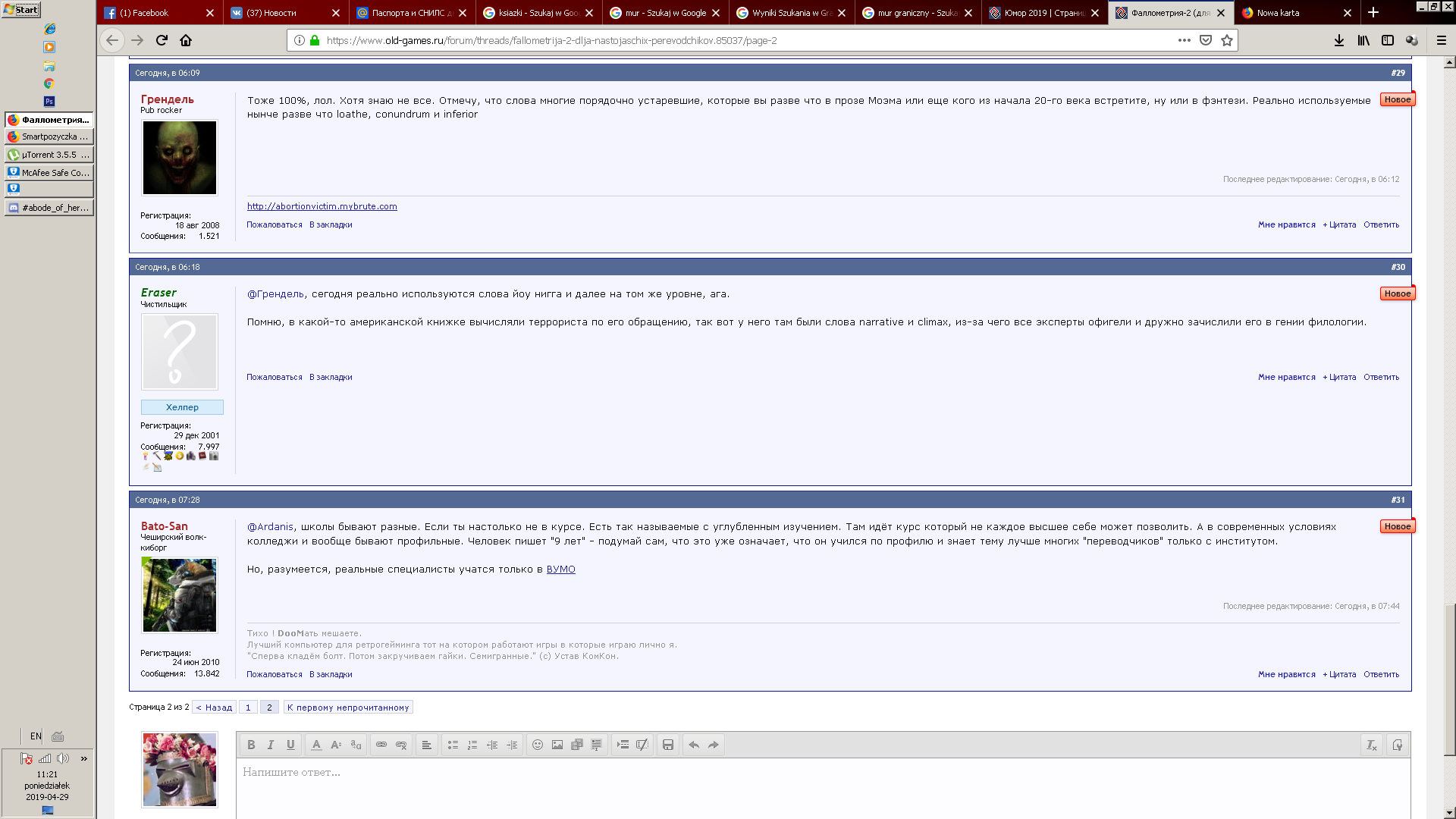Image resolution: width=1456 pixels, height=819 pixels.
Task: Click the undo arrow in editor
Action: [x=694, y=745]
